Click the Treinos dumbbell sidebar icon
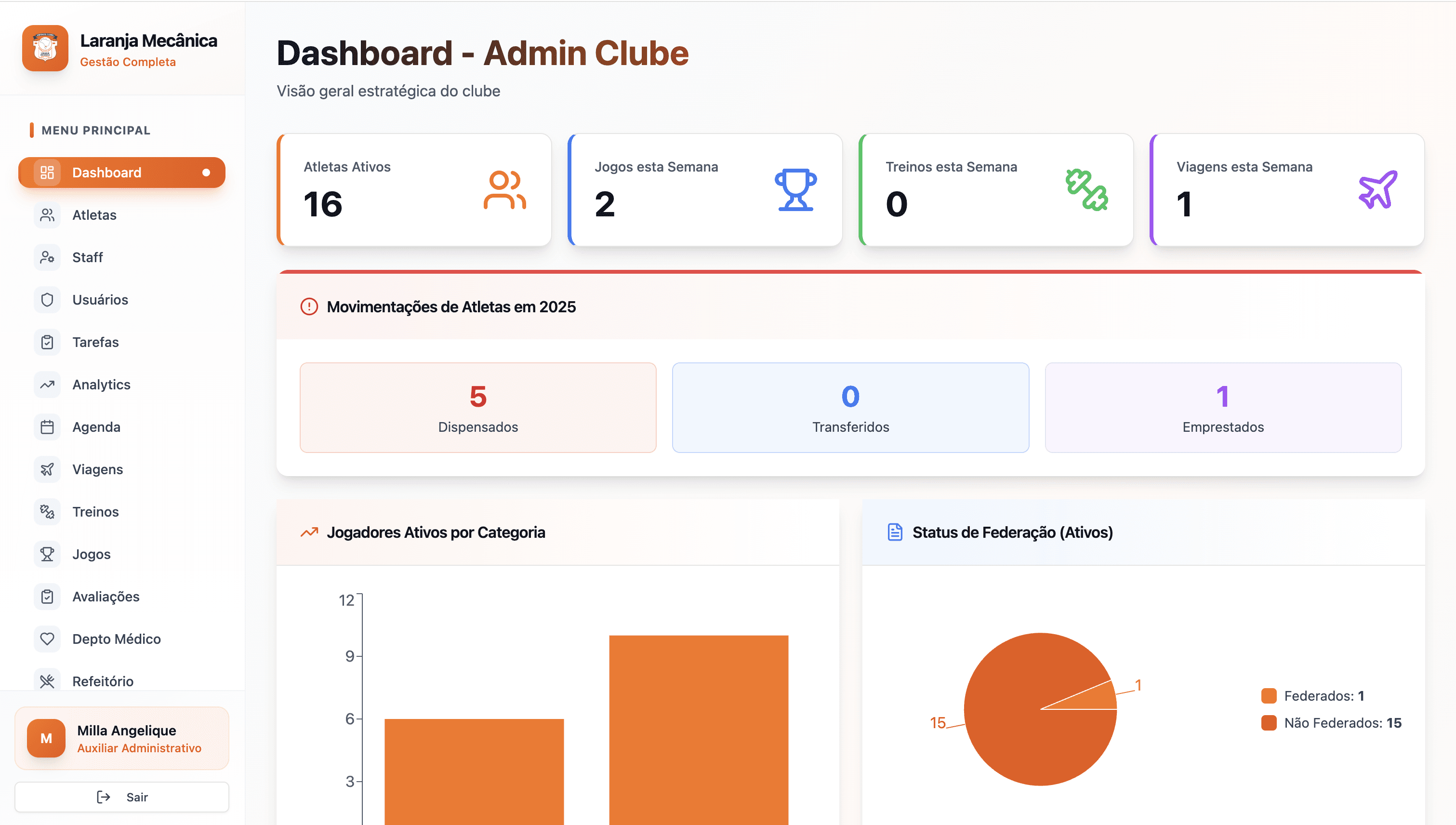 47,512
